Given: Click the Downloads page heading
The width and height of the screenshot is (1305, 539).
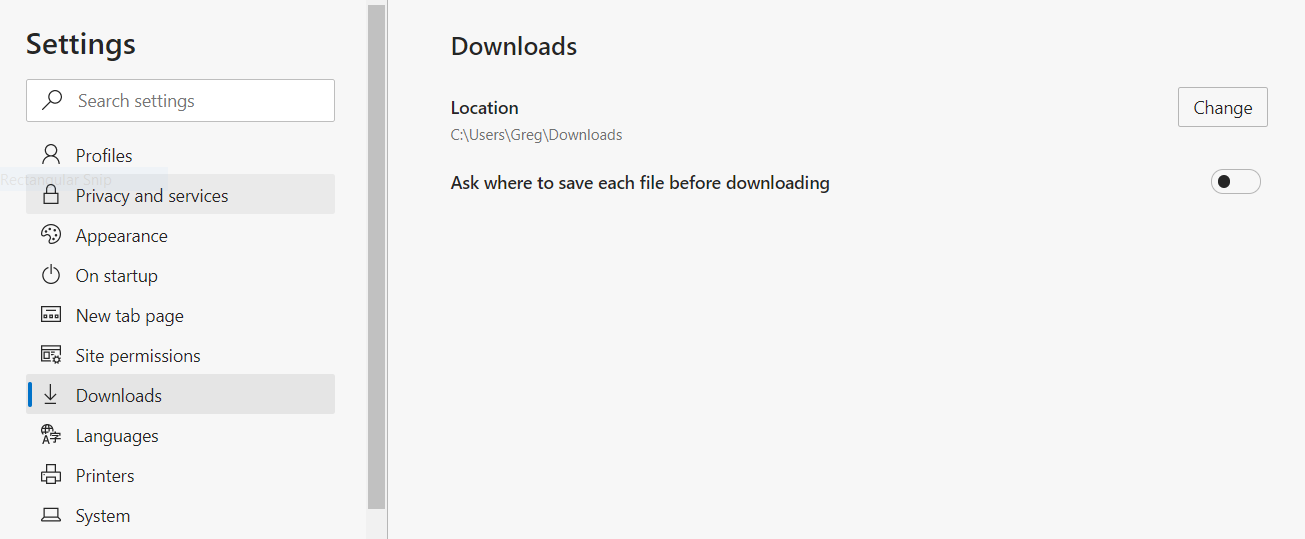Looking at the screenshot, I should tap(514, 46).
